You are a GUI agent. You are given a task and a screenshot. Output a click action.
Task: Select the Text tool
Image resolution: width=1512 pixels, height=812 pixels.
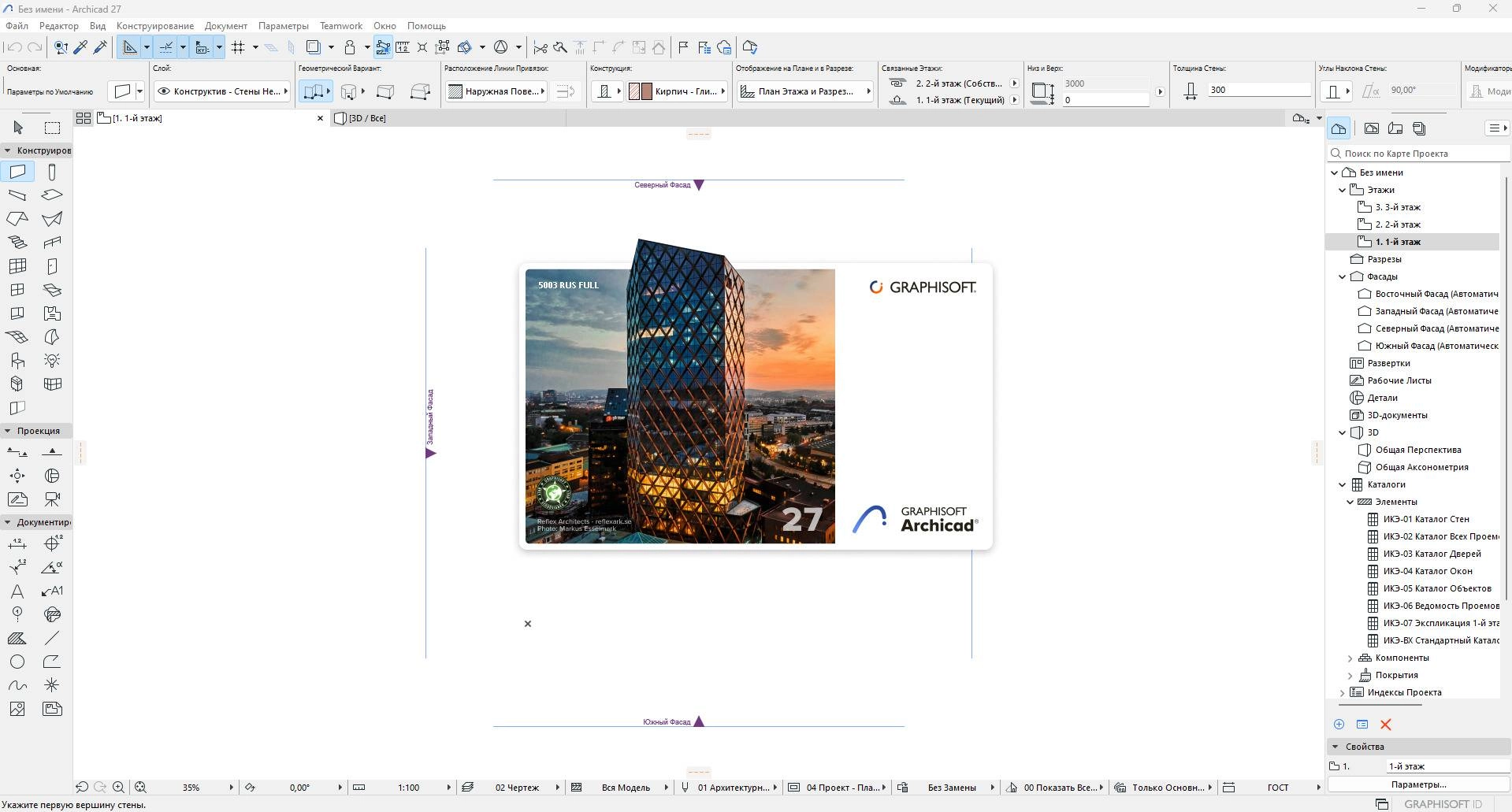tap(17, 591)
